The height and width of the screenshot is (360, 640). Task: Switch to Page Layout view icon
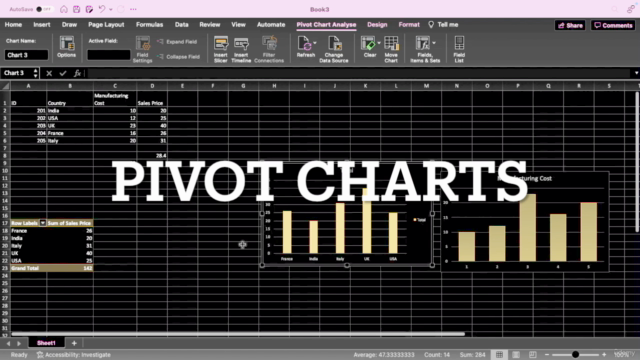[x=516, y=354]
